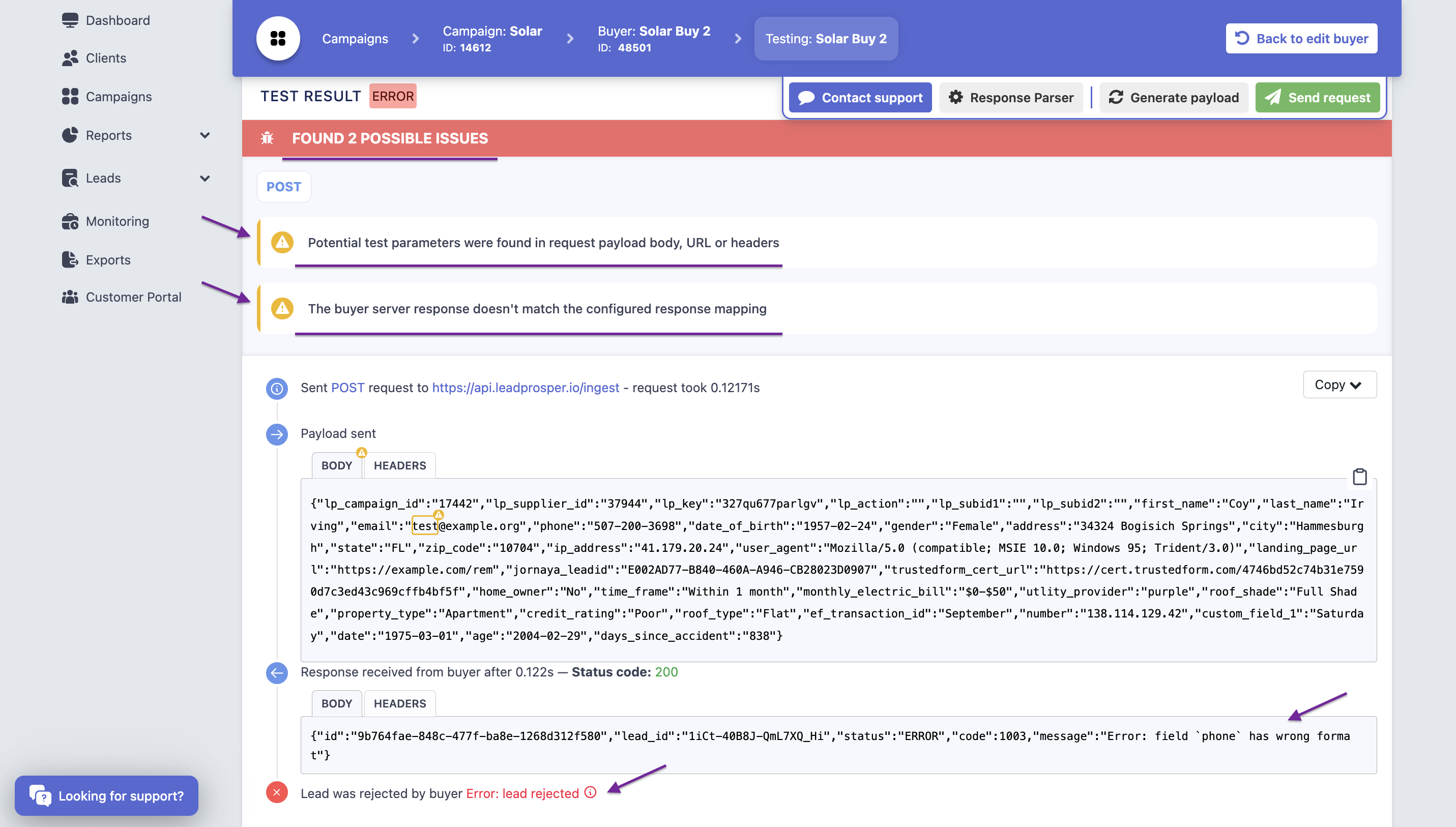Click the Back to edit buyer button

pos(1301,38)
